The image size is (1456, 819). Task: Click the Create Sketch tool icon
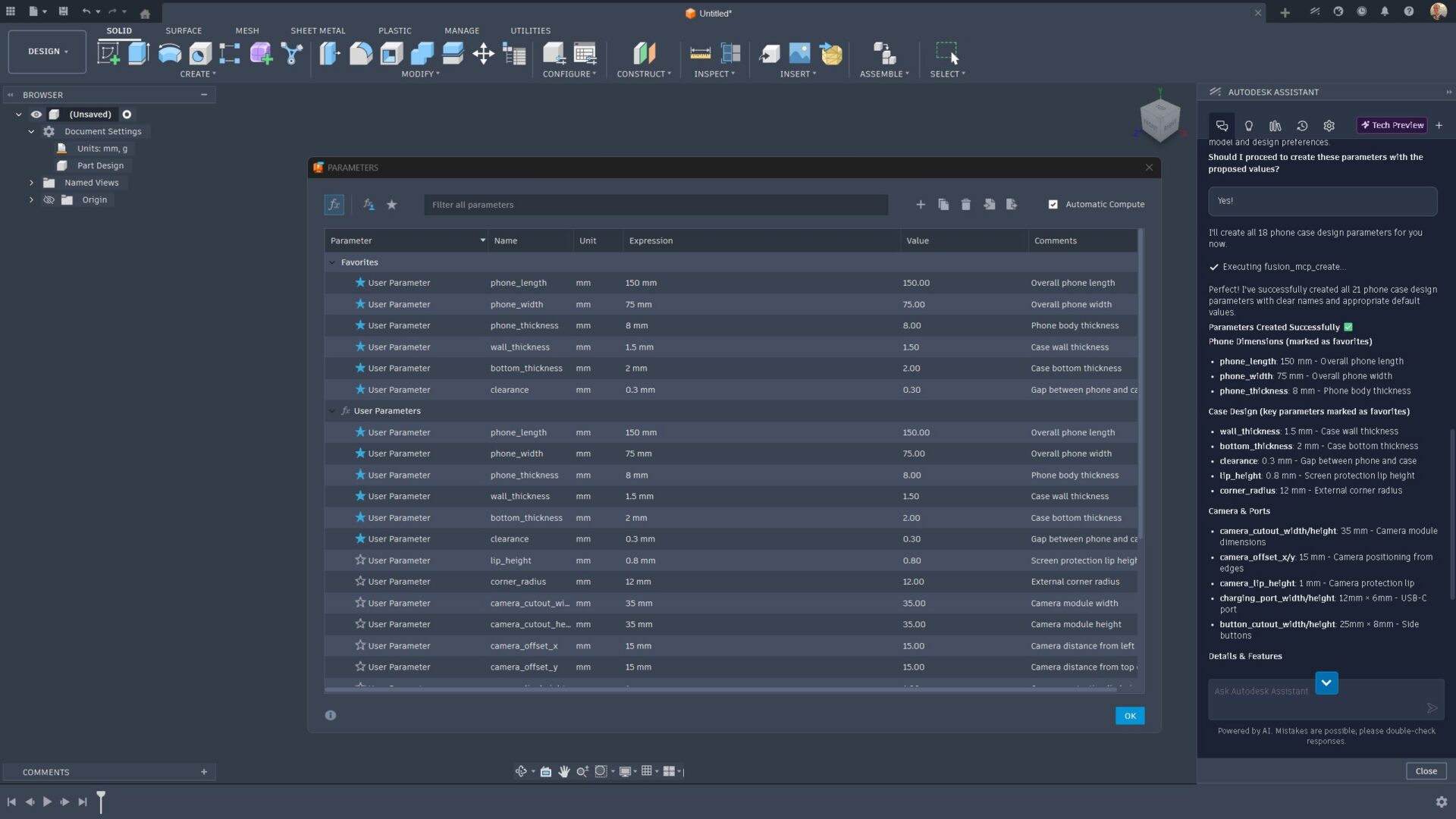click(x=108, y=53)
